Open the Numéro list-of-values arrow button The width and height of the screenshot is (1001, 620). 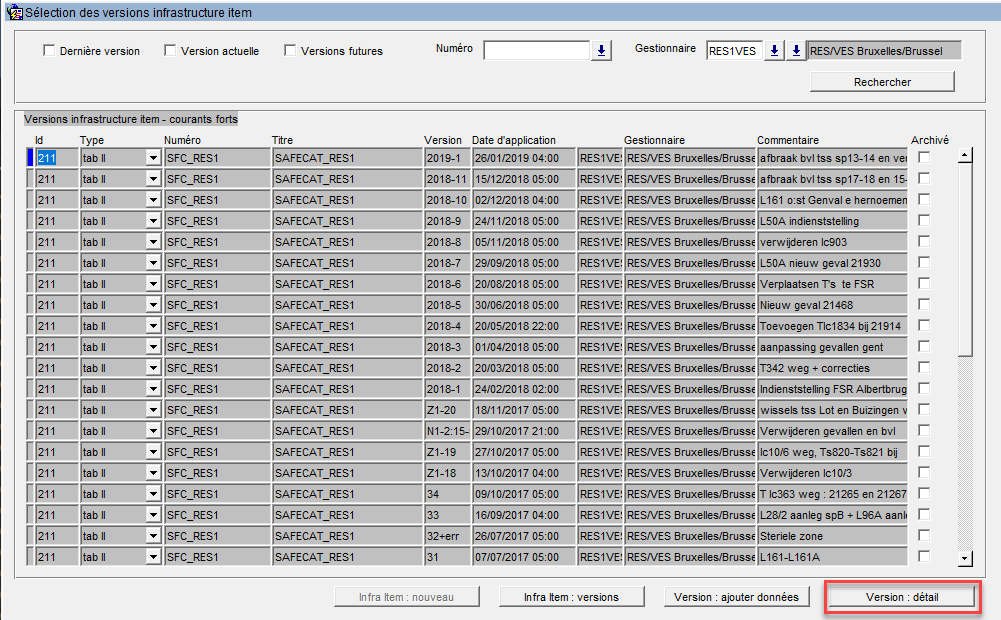[601, 50]
